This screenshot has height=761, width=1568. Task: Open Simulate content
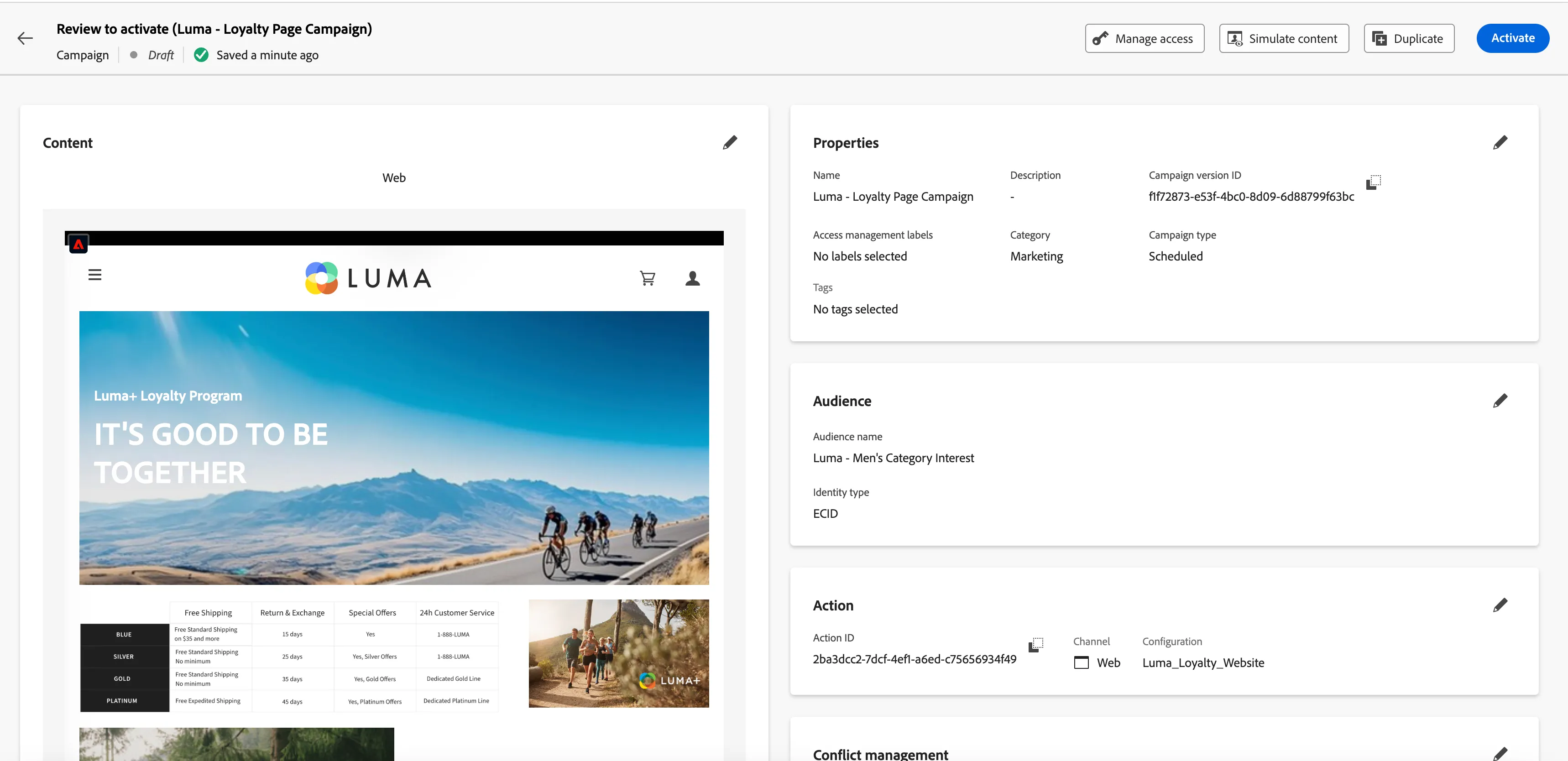tap(1284, 38)
